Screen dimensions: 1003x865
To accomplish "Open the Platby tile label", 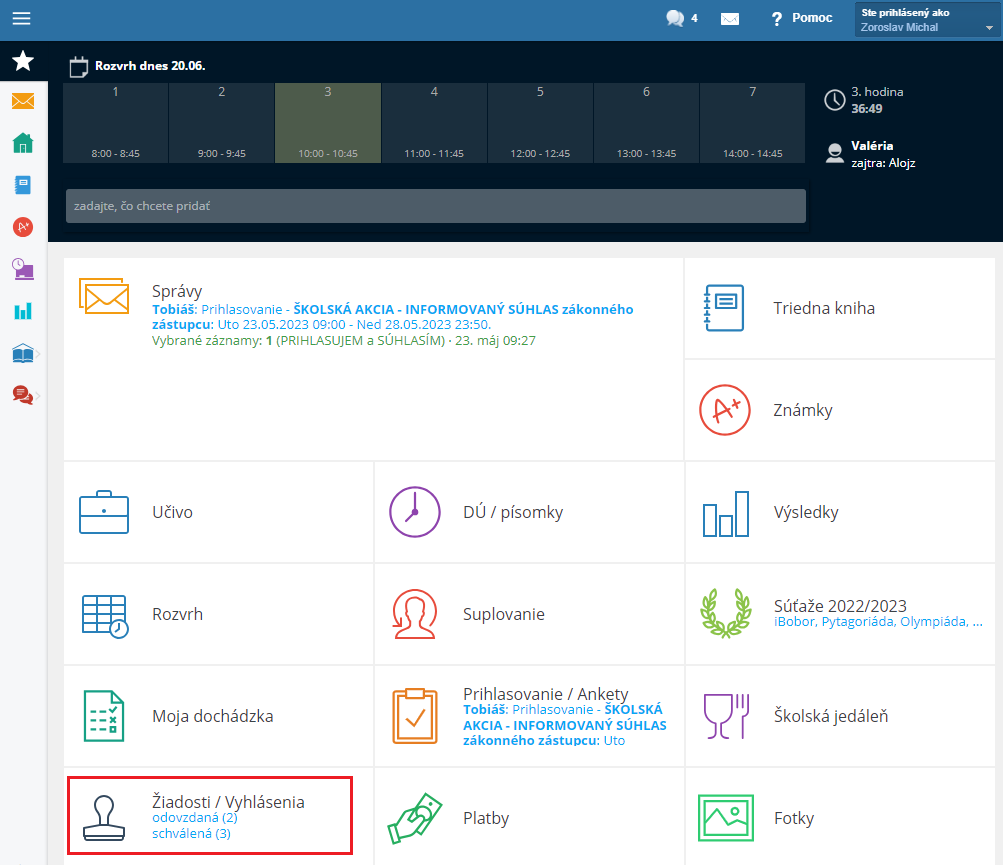I will [486, 818].
